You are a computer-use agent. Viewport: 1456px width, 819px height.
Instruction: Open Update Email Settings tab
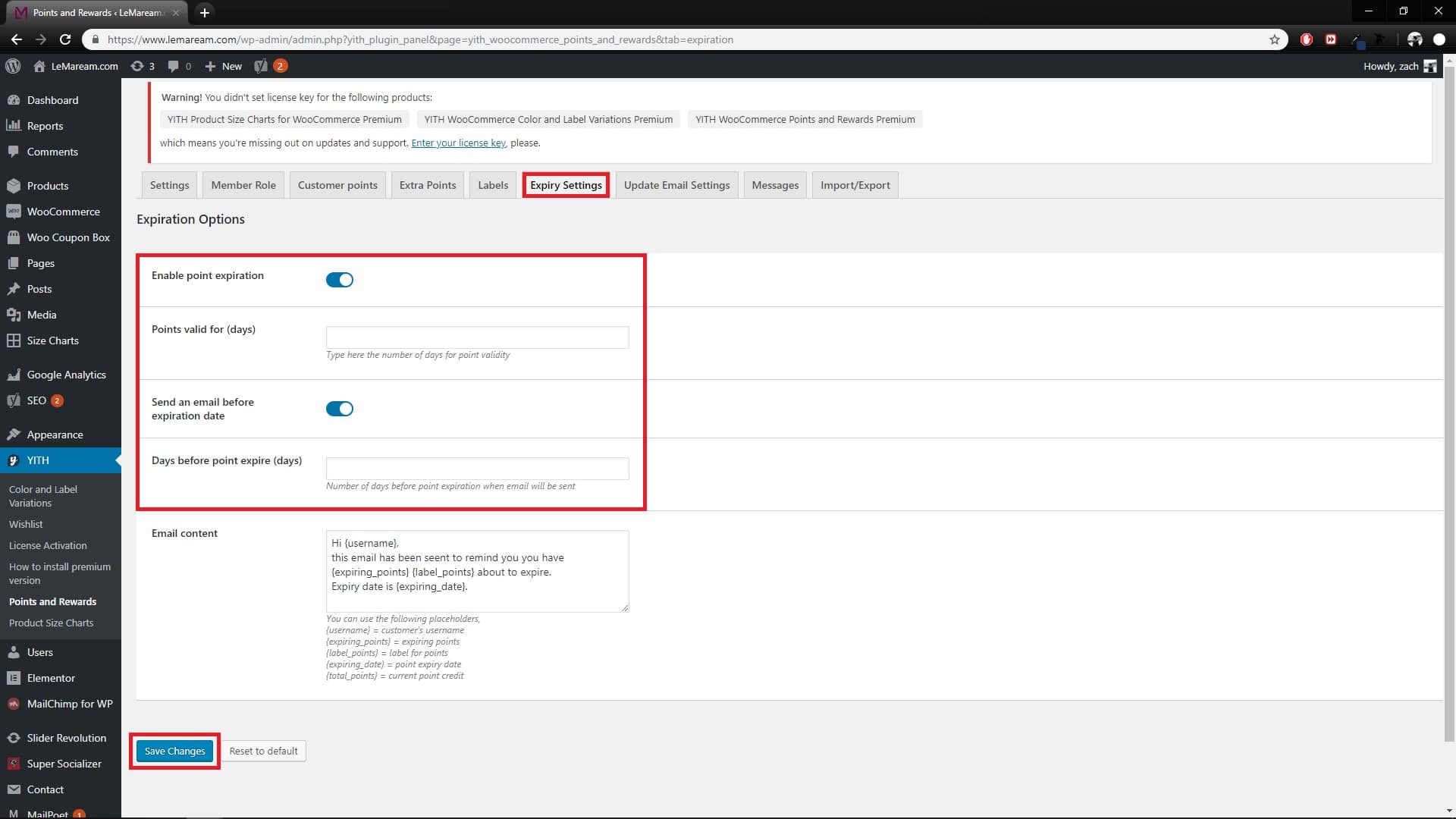coord(676,185)
